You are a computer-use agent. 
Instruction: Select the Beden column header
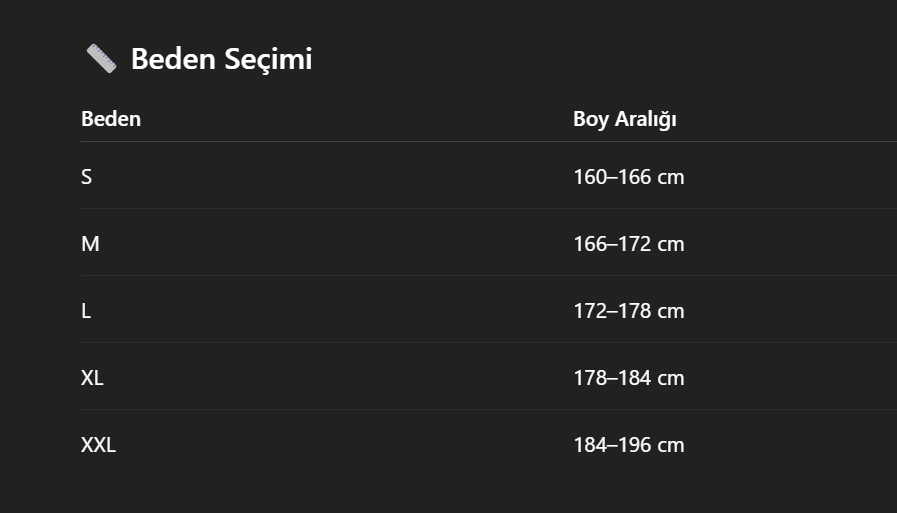(111, 119)
